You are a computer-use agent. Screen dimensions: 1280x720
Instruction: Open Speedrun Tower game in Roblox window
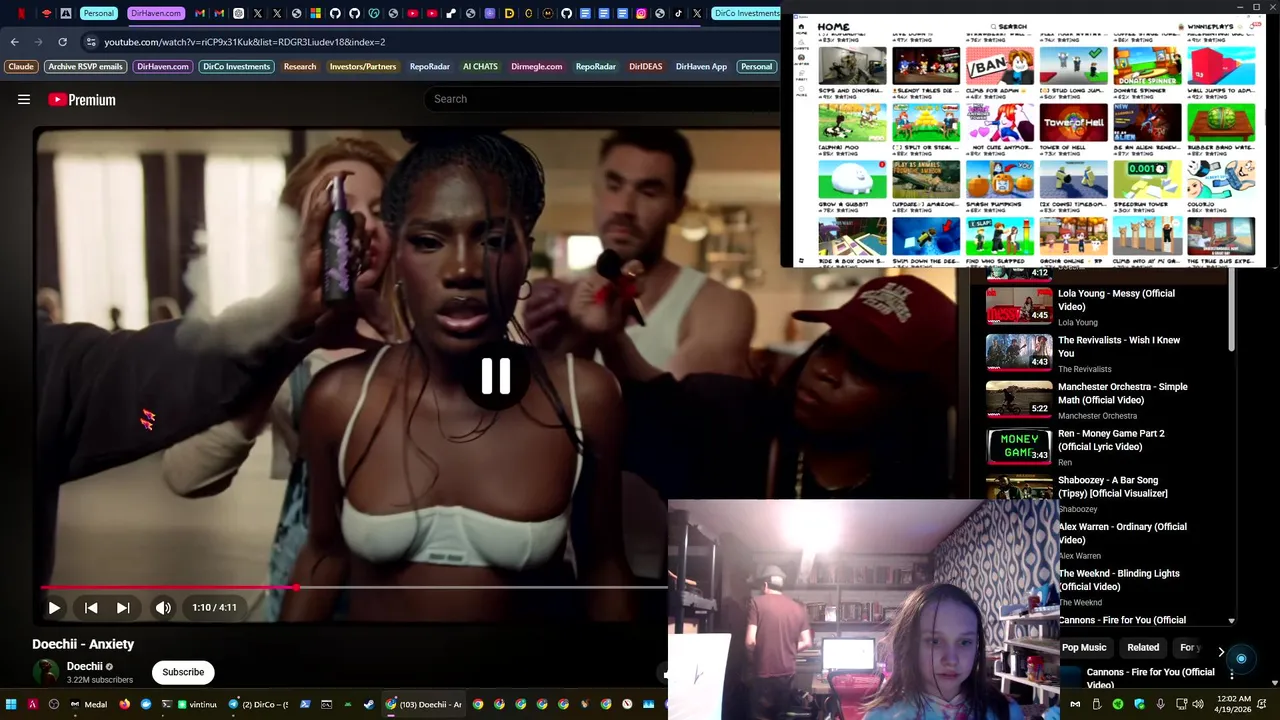tap(1147, 181)
